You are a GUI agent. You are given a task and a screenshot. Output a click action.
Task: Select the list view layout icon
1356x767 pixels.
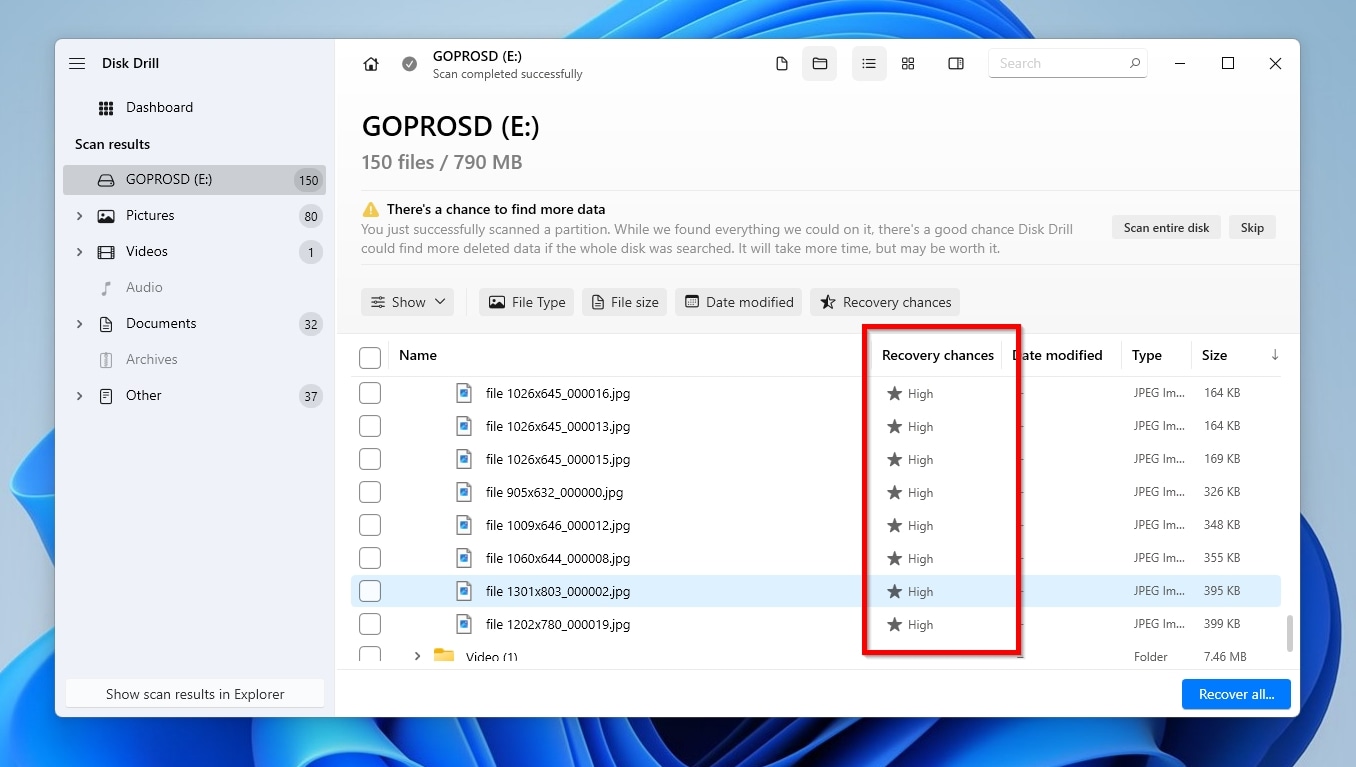[869, 64]
